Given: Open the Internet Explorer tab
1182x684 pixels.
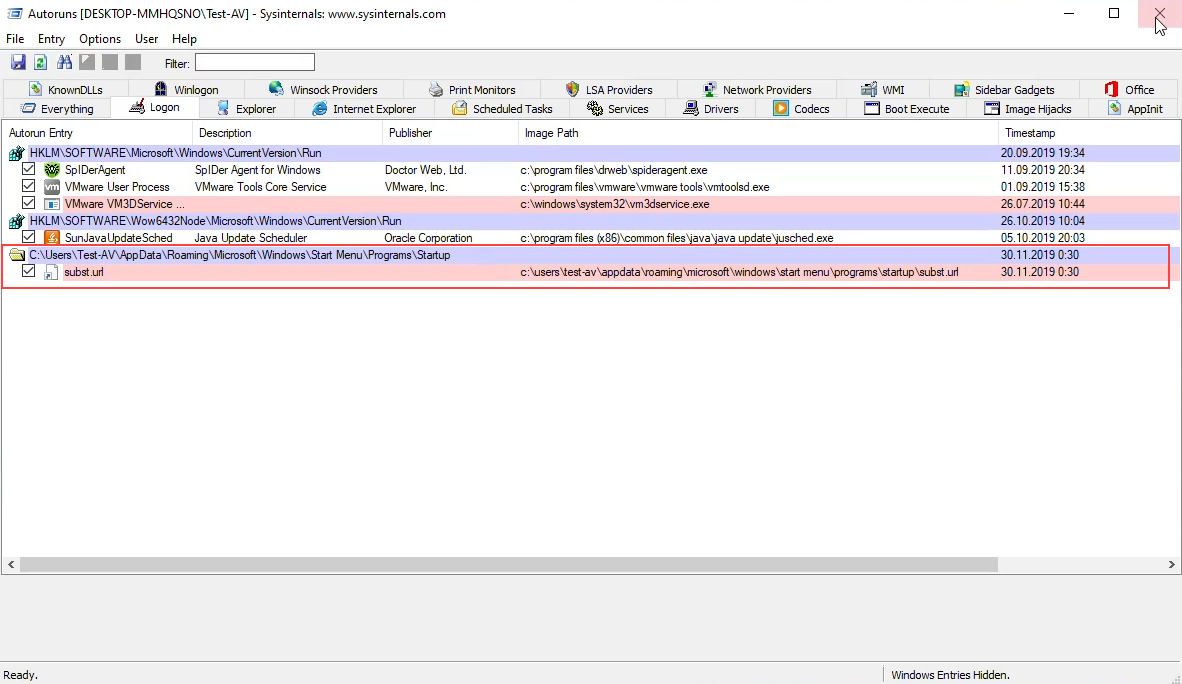Looking at the screenshot, I should coord(364,109).
